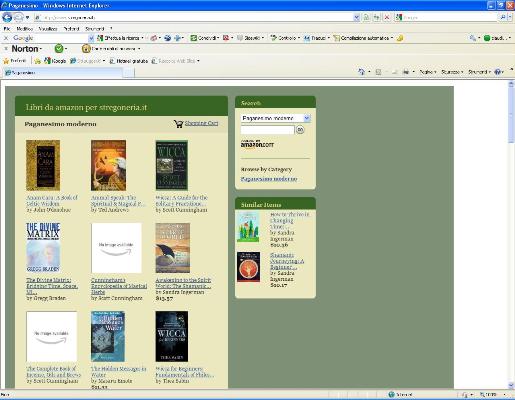The image size is (515, 400).
Task: Open the search provider dropdown arrow
Action: 510,17
